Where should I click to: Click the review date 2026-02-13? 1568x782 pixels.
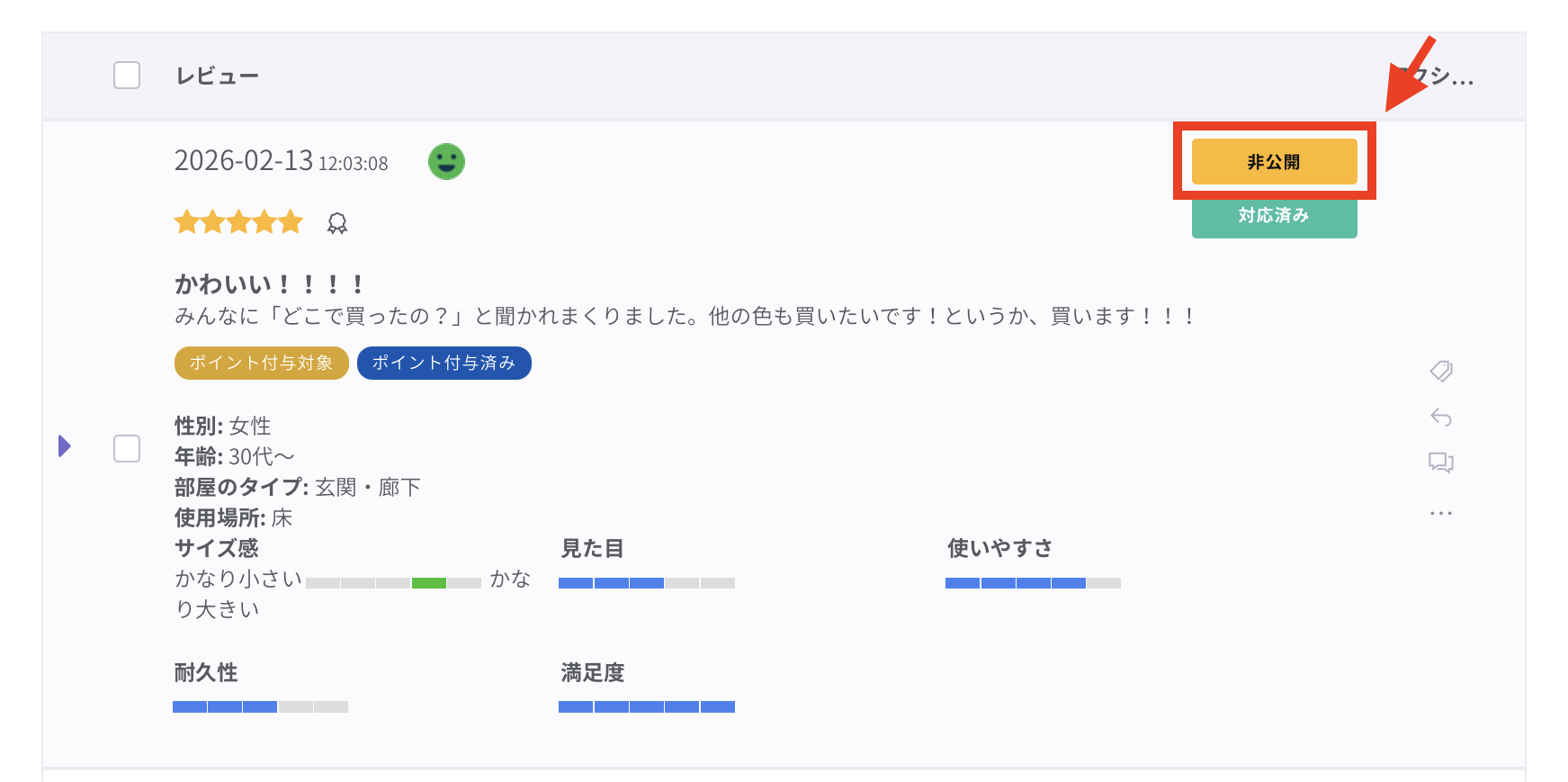(x=244, y=161)
